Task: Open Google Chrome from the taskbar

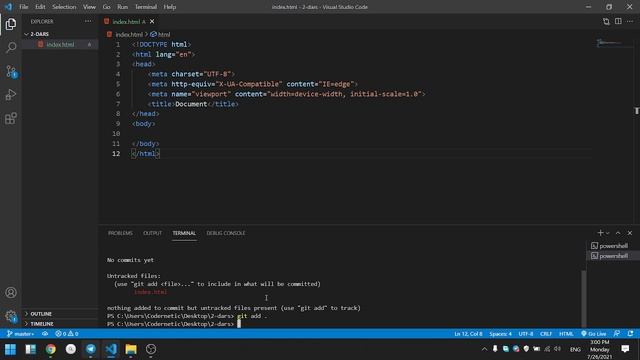Action: click(51, 349)
